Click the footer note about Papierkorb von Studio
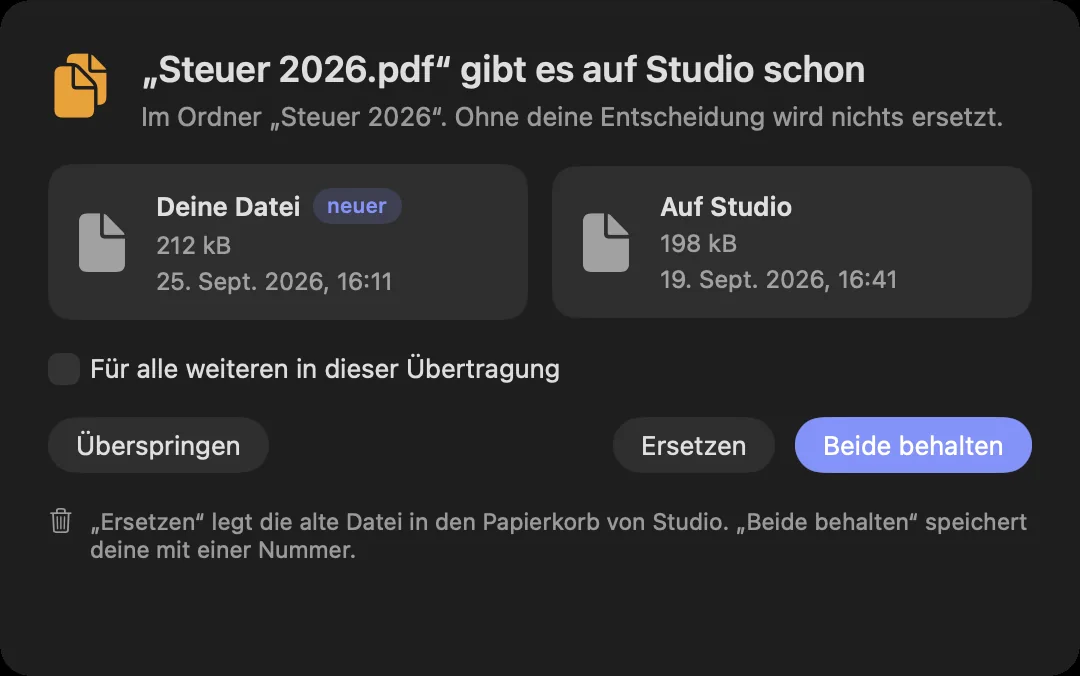The image size is (1080, 676). tap(558, 535)
